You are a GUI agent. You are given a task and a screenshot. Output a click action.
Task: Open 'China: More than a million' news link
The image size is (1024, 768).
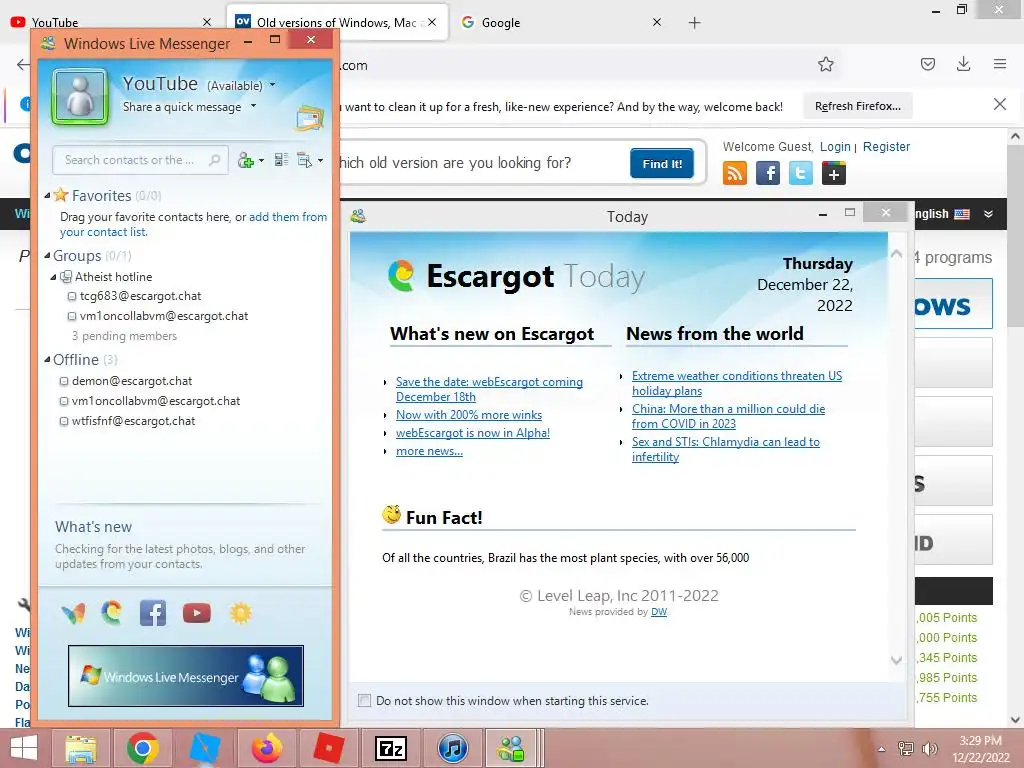click(x=728, y=416)
